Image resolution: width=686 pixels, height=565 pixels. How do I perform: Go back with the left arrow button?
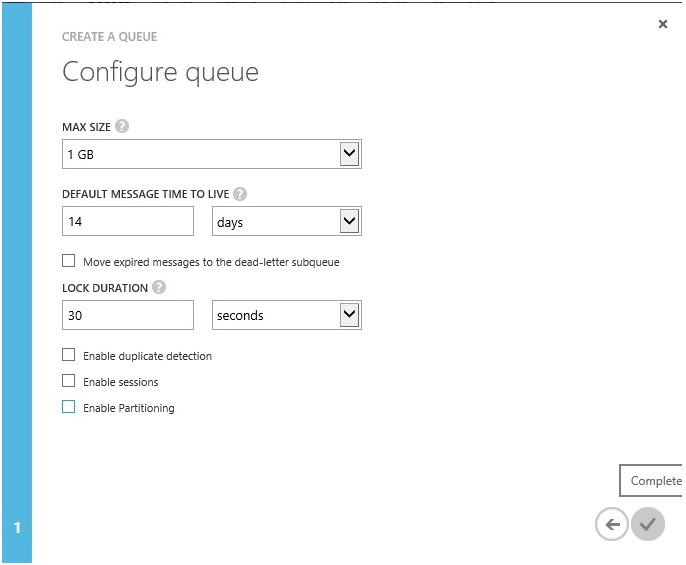(611, 523)
